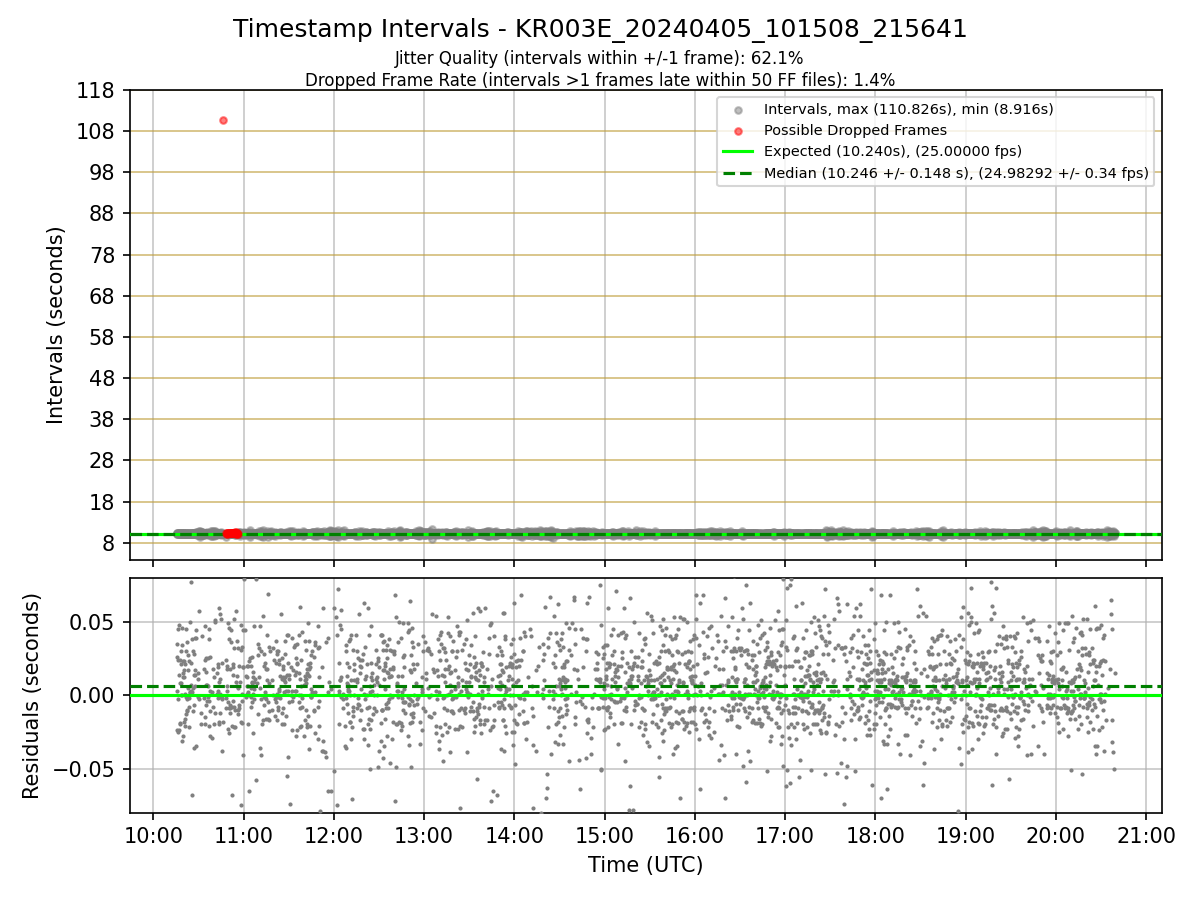The image size is (1200, 900).
Task: Click the 58 tick label on the intervals axis
Action: click(x=104, y=337)
